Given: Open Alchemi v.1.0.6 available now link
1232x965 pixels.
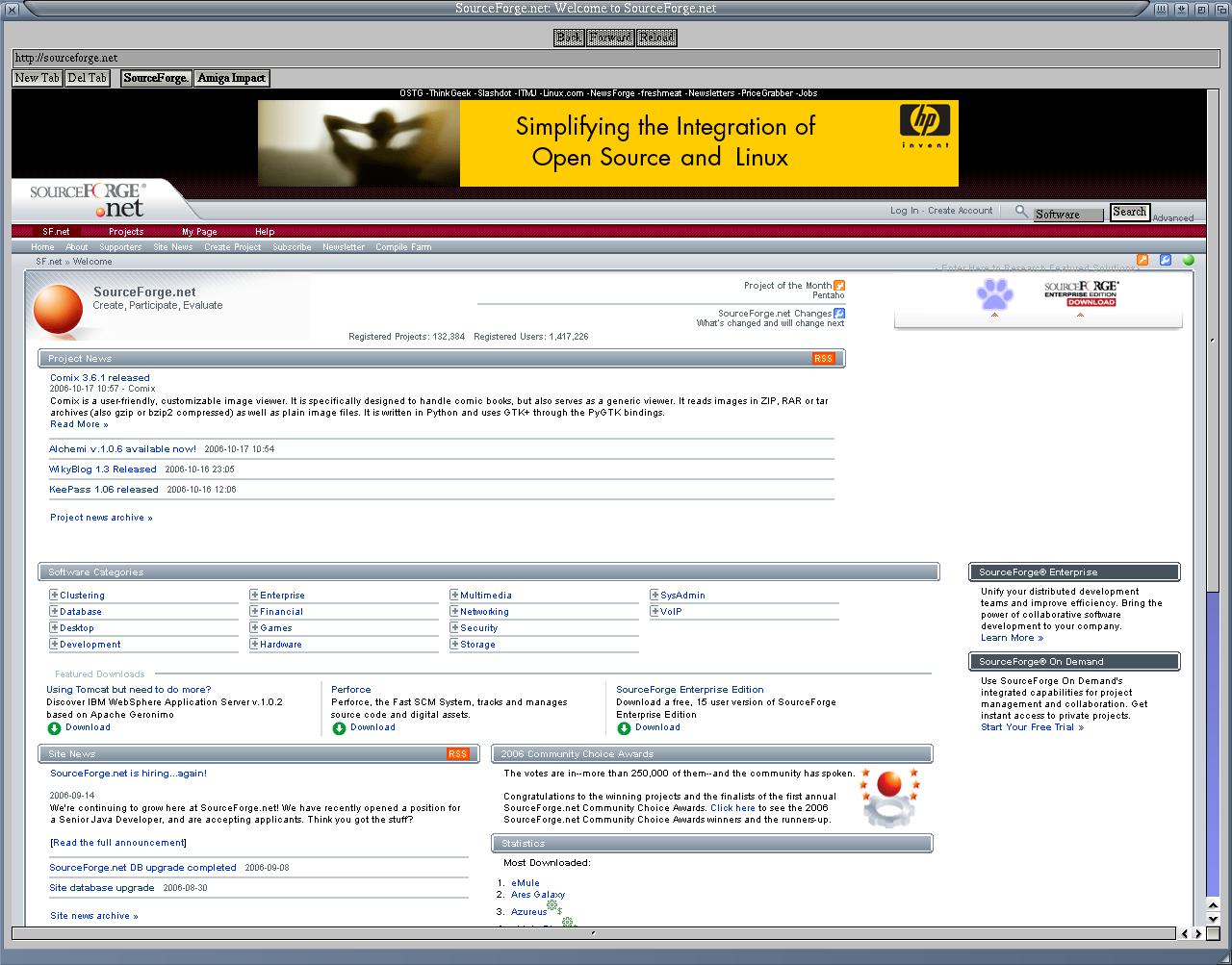Looking at the screenshot, I should [x=122, y=449].
